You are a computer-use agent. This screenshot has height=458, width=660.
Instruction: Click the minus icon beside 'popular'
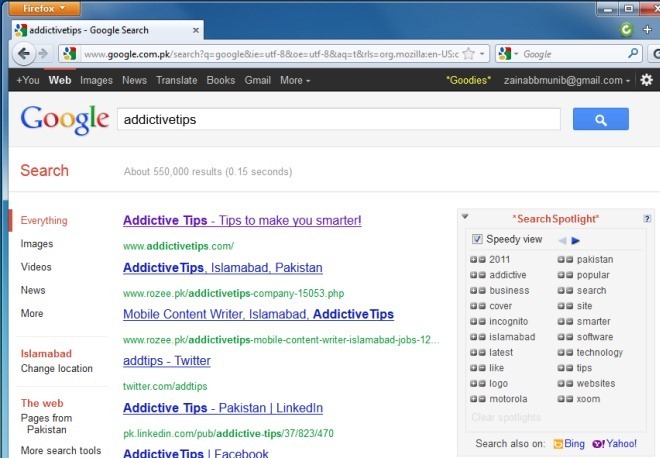(570, 275)
